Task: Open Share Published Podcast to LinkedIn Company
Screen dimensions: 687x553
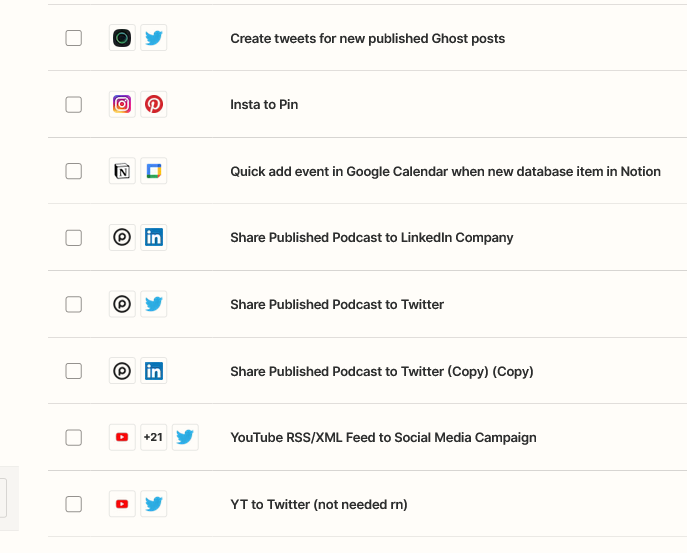Action: point(371,237)
